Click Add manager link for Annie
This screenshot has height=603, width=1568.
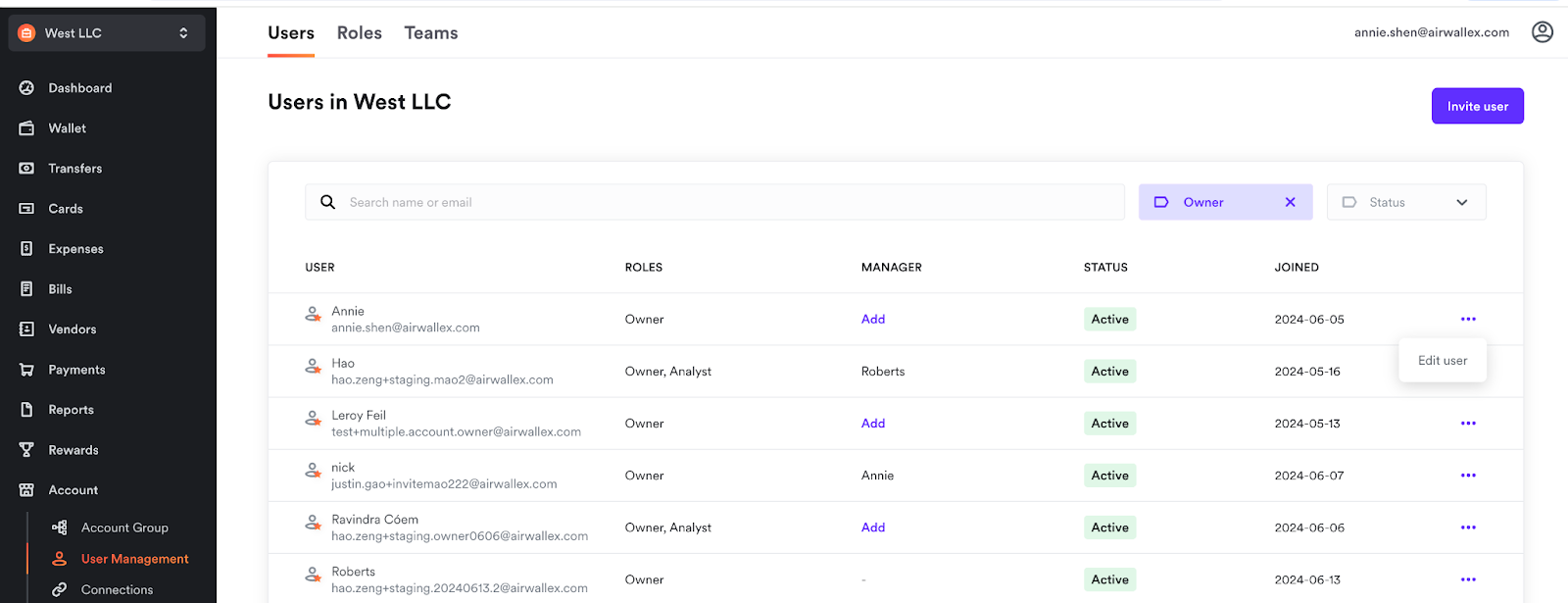(x=872, y=320)
